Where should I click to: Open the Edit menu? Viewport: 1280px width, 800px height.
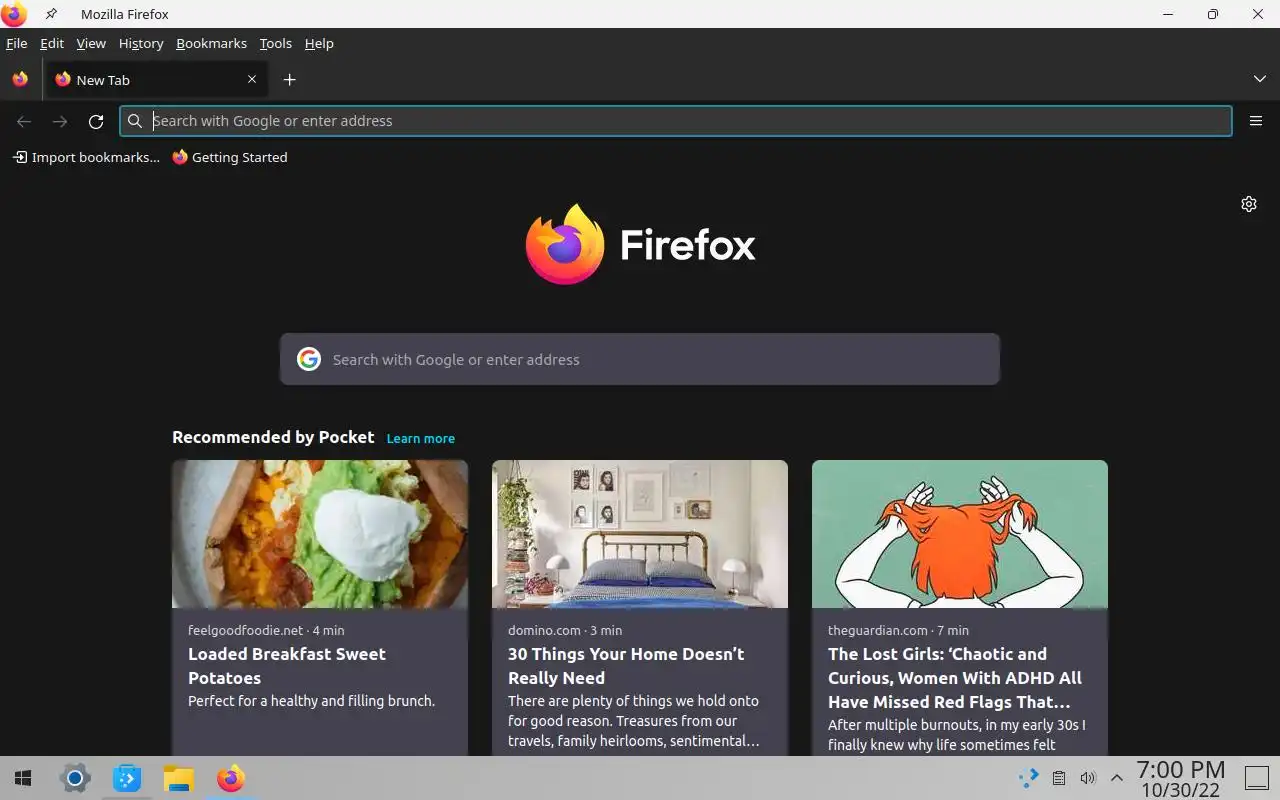point(52,43)
